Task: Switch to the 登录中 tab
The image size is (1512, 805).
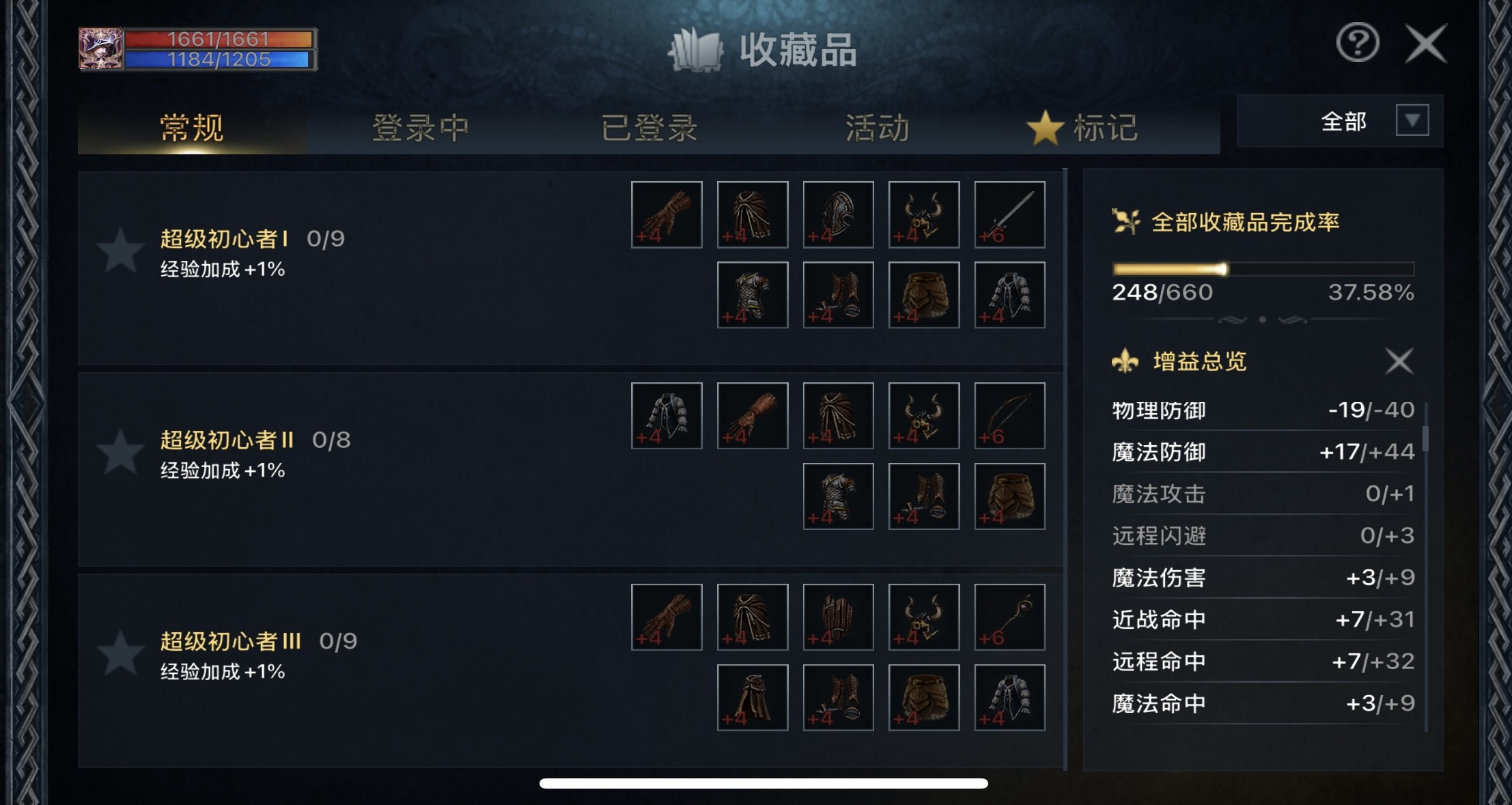Action: click(x=420, y=127)
